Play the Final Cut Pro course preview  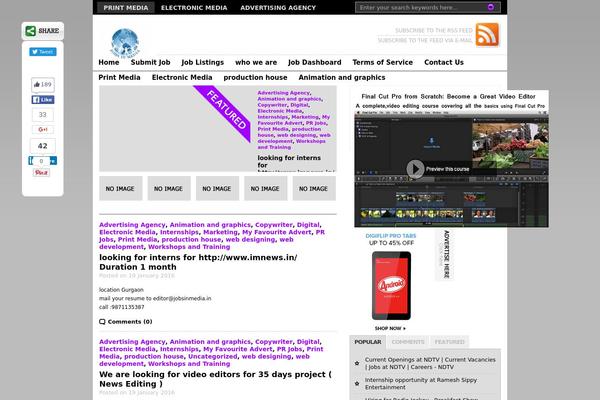(416, 169)
